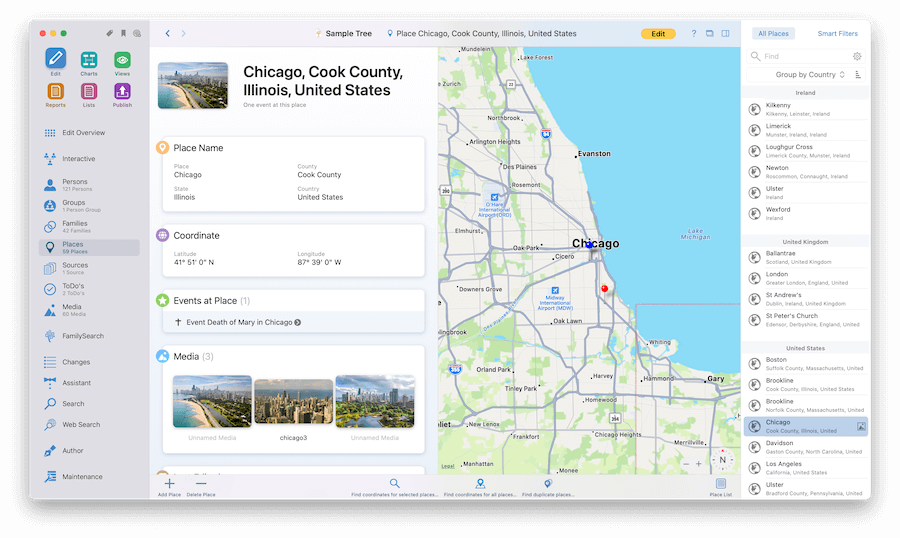This screenshot has width=900, height=538.
Task: Click the sort order icon
Action: [858, 75]
